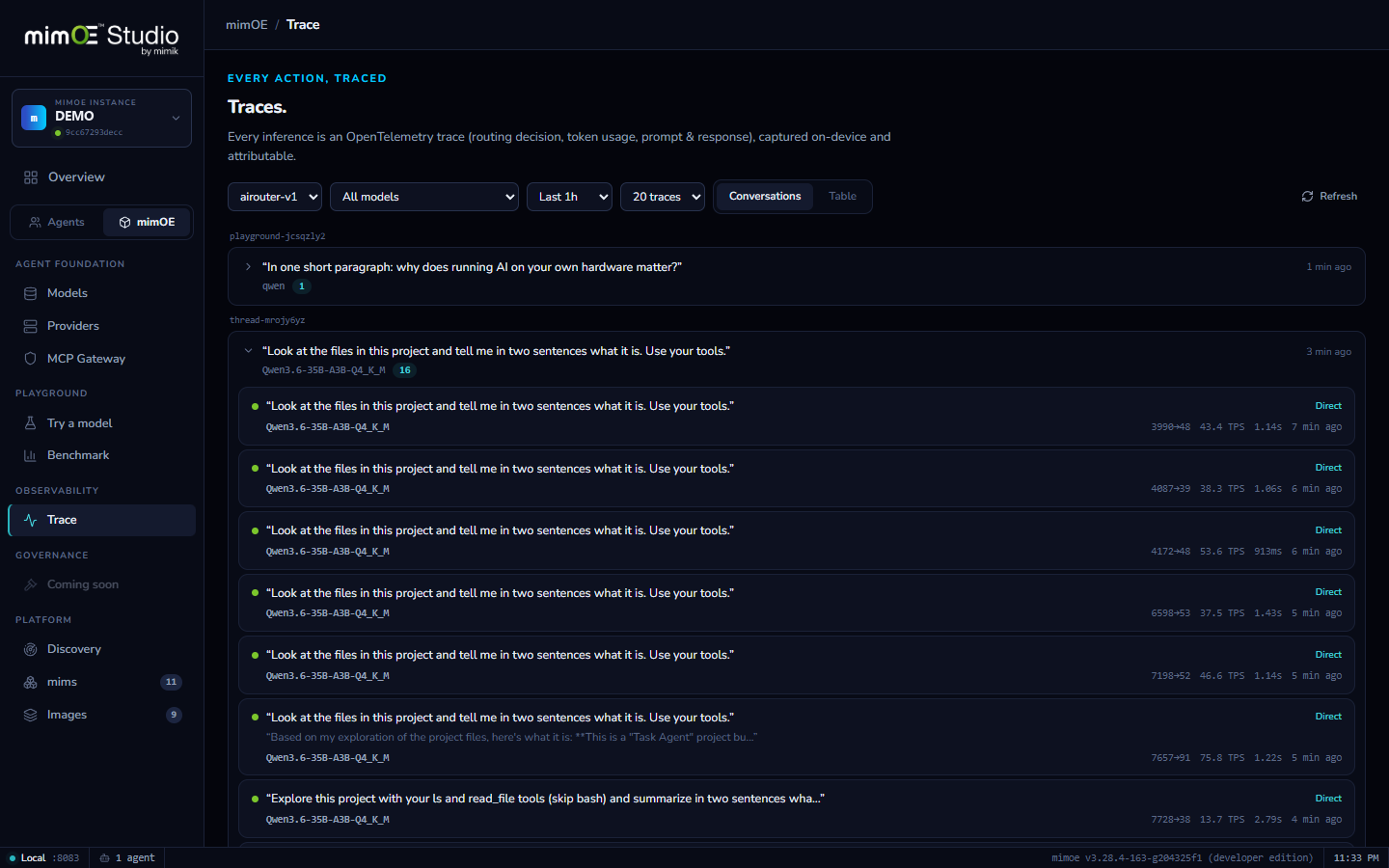
Task: Open the mims page
Action: point(101,682)
